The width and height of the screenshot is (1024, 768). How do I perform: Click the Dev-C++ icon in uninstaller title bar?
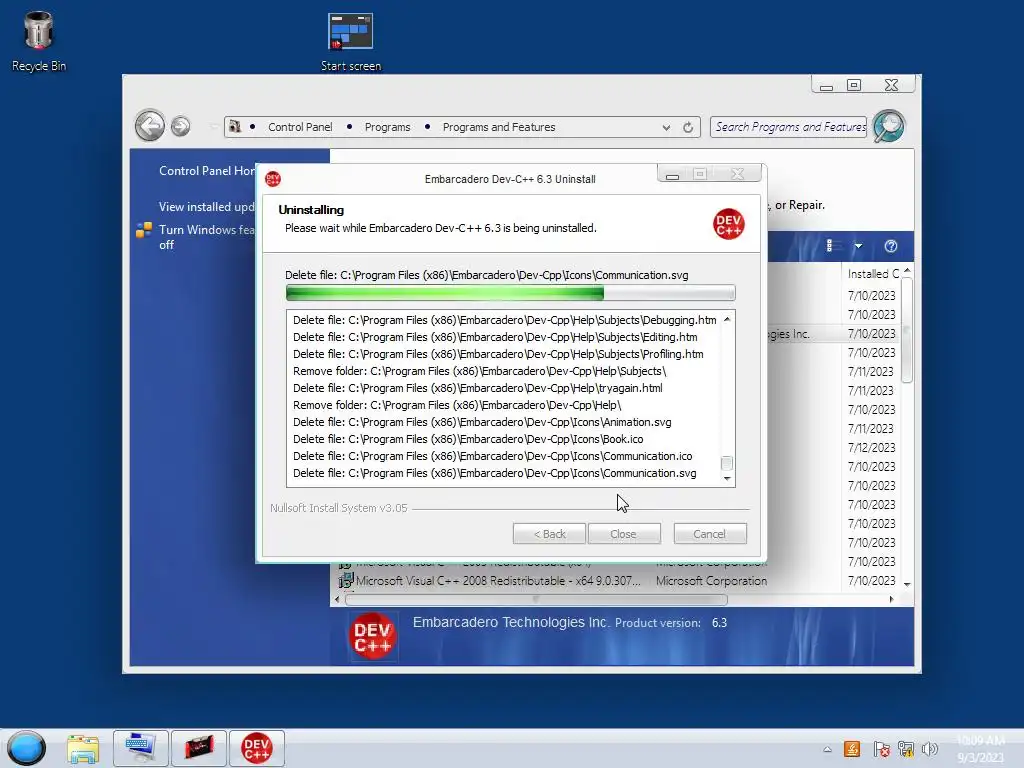tap(273, 179)
